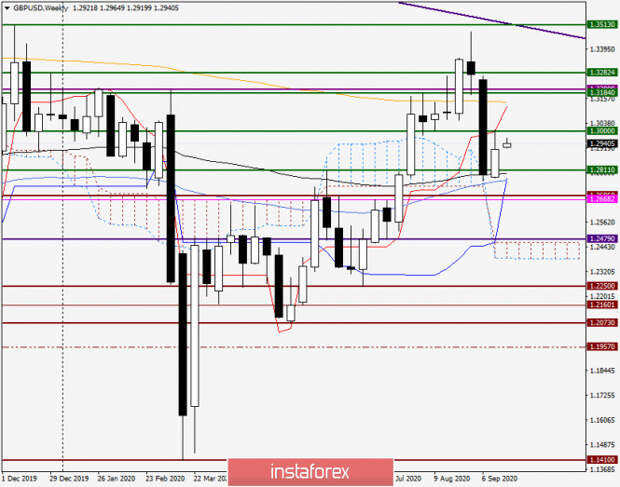Select the green 1.35130 price label
Viewport: 620px width, 487px height.
pyautogui.click(x=602, y=25)
